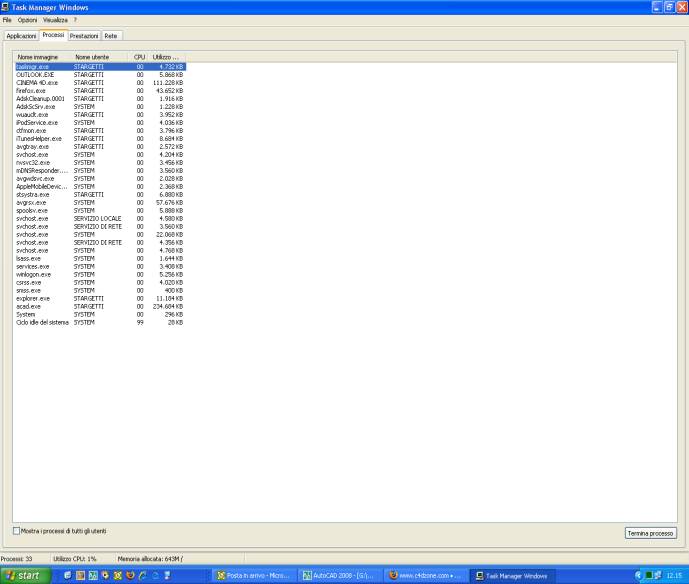The width and height of the screenshot is (689, 584).
Task: Switch to the Rete tab
Action: (111, 36)
